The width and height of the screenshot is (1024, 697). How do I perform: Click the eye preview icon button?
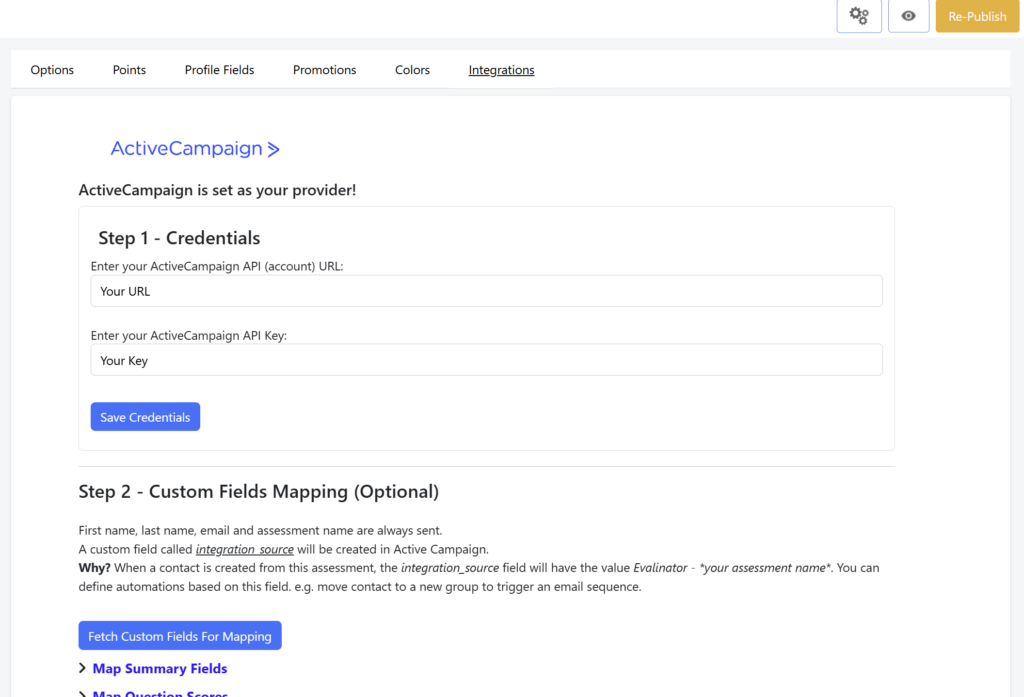[x=908, y=16]
